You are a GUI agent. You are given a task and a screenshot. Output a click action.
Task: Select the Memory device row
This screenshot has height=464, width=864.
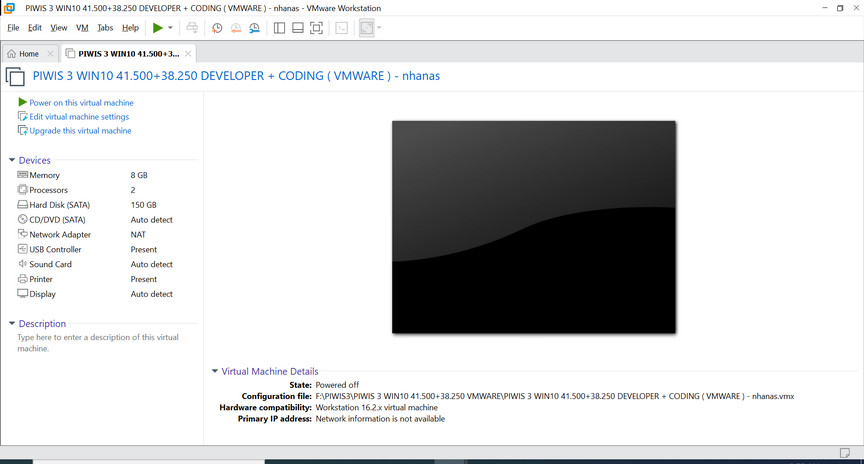pyautogui.click(x=105, y=175)
